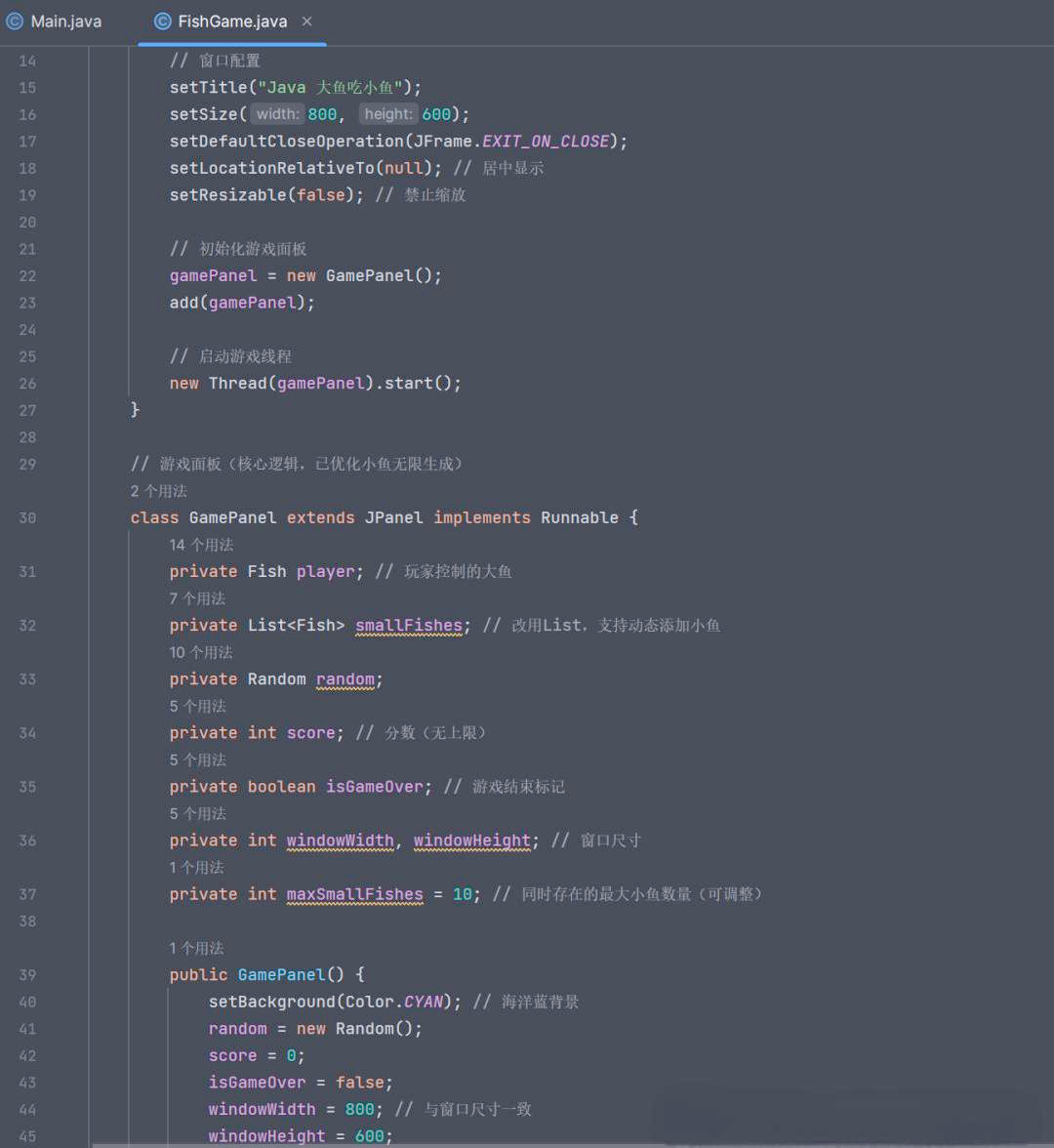This screenshot has width=1054, height=1148.
Task: Show the "14 个用法" usages for player field
Action: (x=201, y=545)
